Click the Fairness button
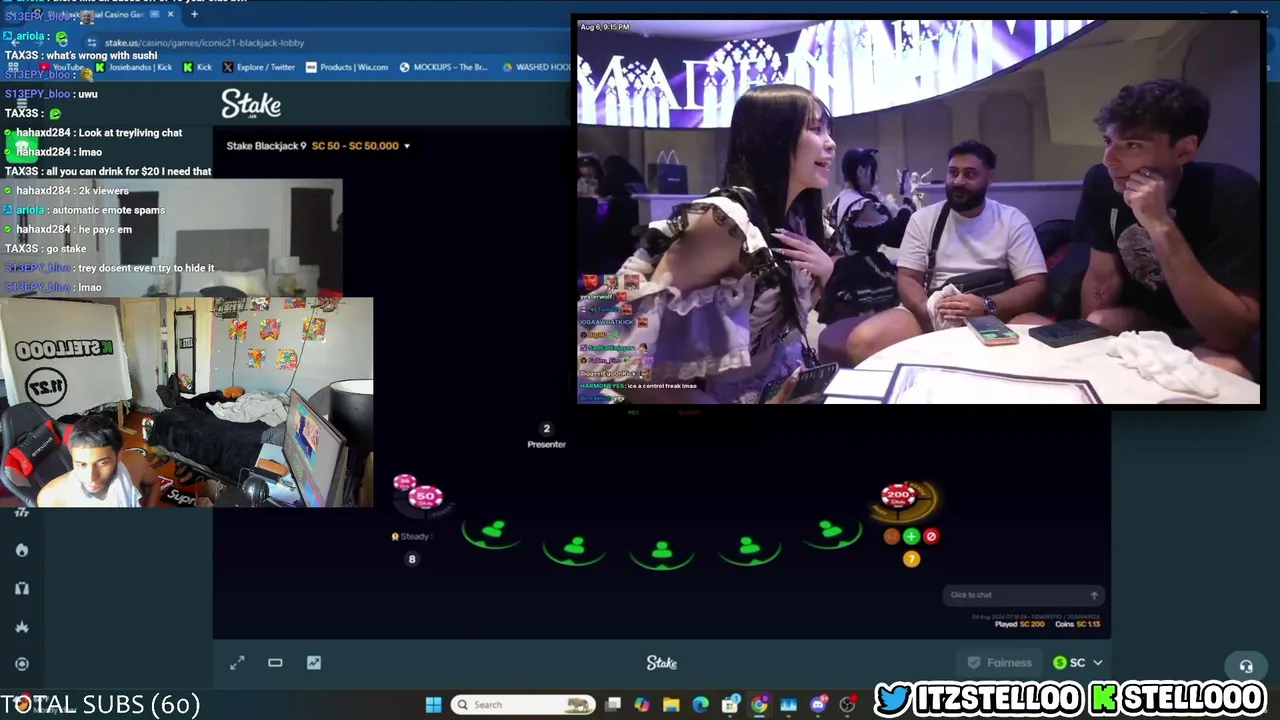1280x720 pixels. pyautogui.click(x=999, y=662)
